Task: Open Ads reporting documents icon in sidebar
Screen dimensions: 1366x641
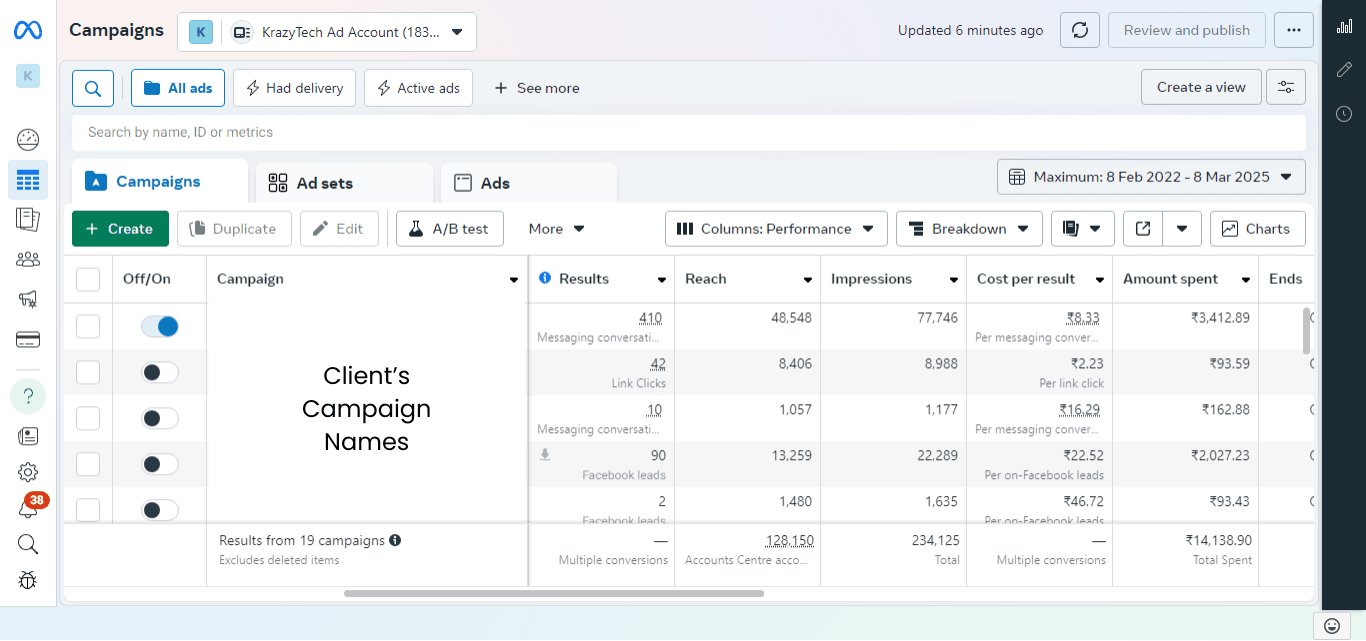Action: pos(28,219)
